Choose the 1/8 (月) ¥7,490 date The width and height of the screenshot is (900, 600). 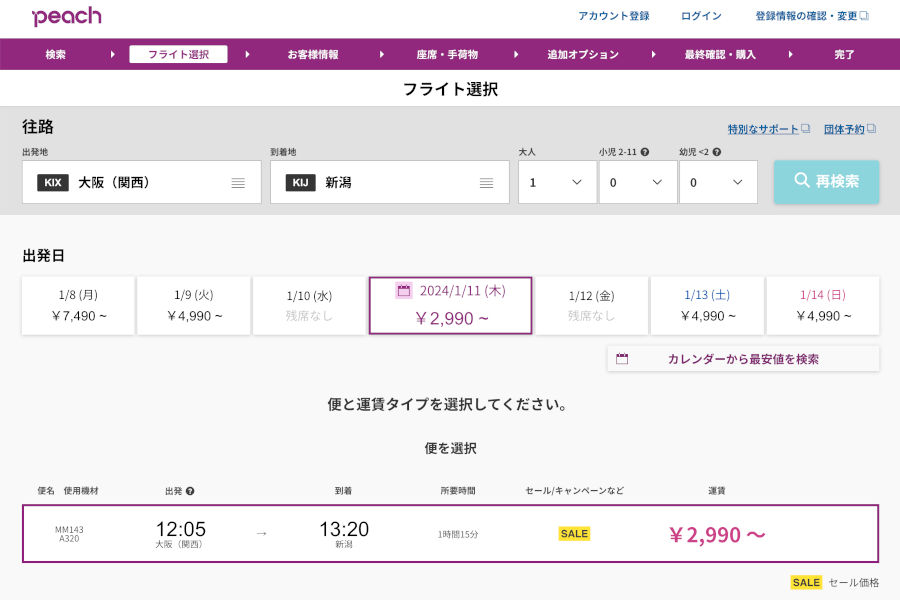tap(78, 305)
